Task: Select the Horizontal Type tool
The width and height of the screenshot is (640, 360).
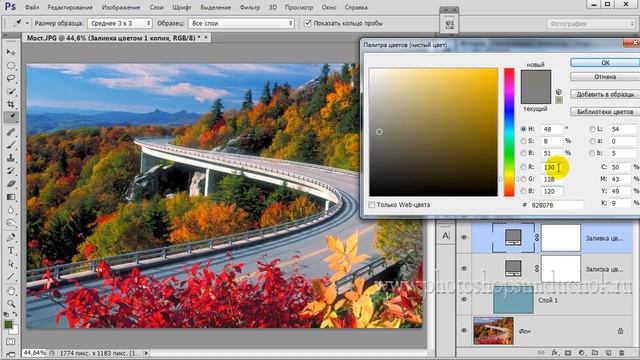Action: tap(11, 251)
